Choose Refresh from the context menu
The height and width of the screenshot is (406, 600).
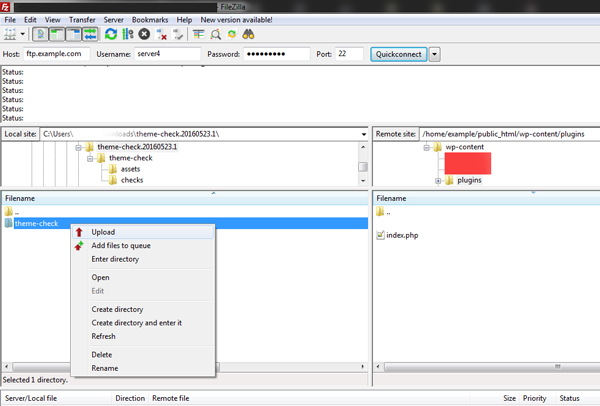point(143,336)
